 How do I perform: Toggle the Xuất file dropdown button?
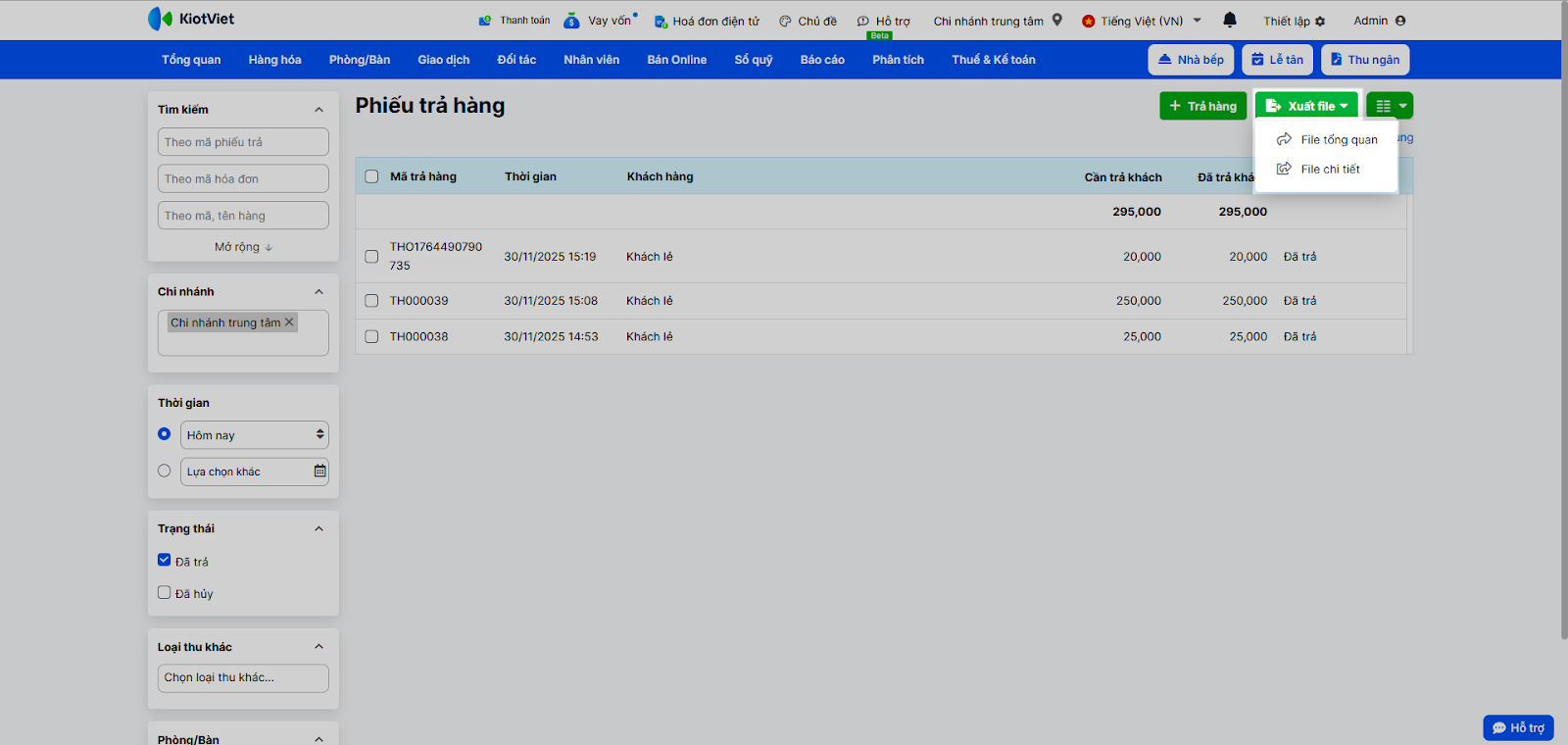point(1307,106)
